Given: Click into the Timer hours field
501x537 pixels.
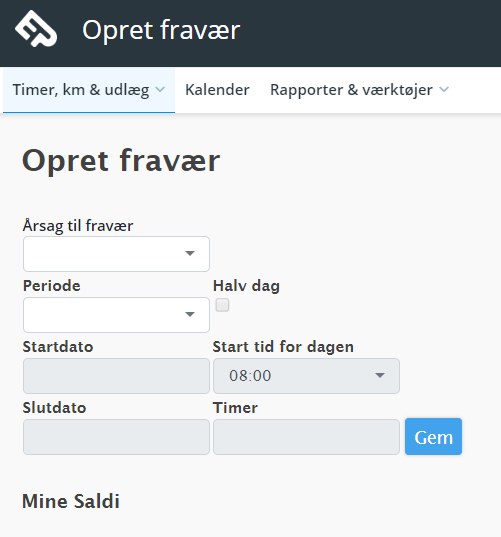Looking at the screenshot, I should point(306,437).
